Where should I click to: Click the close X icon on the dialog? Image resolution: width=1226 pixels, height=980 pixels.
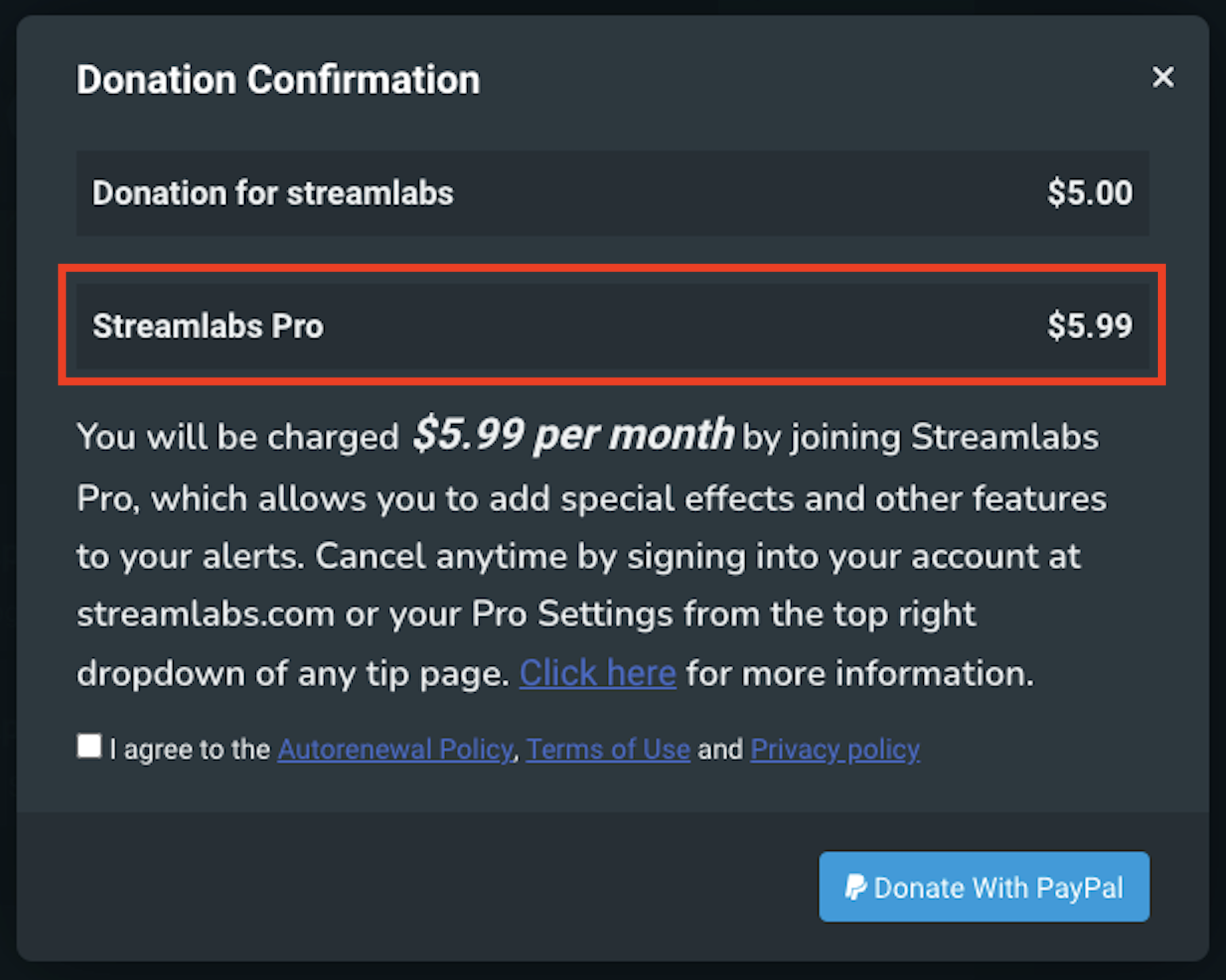click(1163, 78)
